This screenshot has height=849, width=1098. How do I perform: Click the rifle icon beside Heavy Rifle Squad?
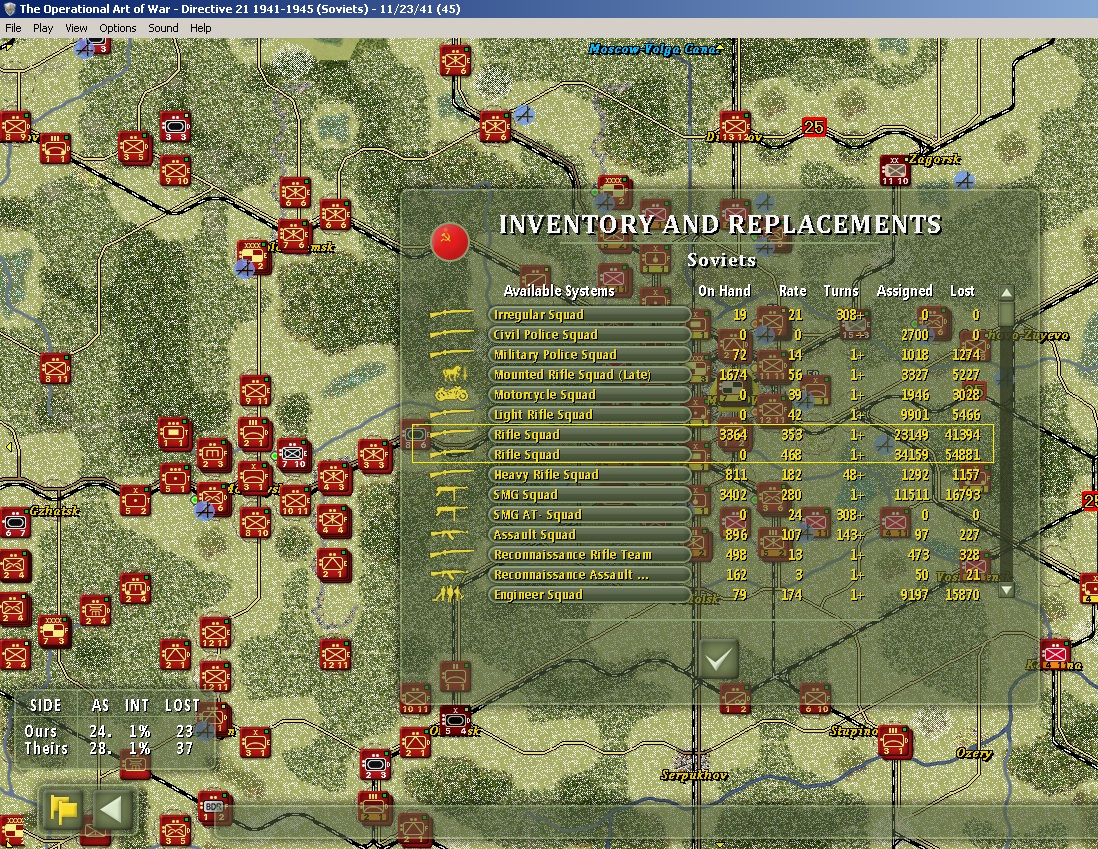pos(451,474)
